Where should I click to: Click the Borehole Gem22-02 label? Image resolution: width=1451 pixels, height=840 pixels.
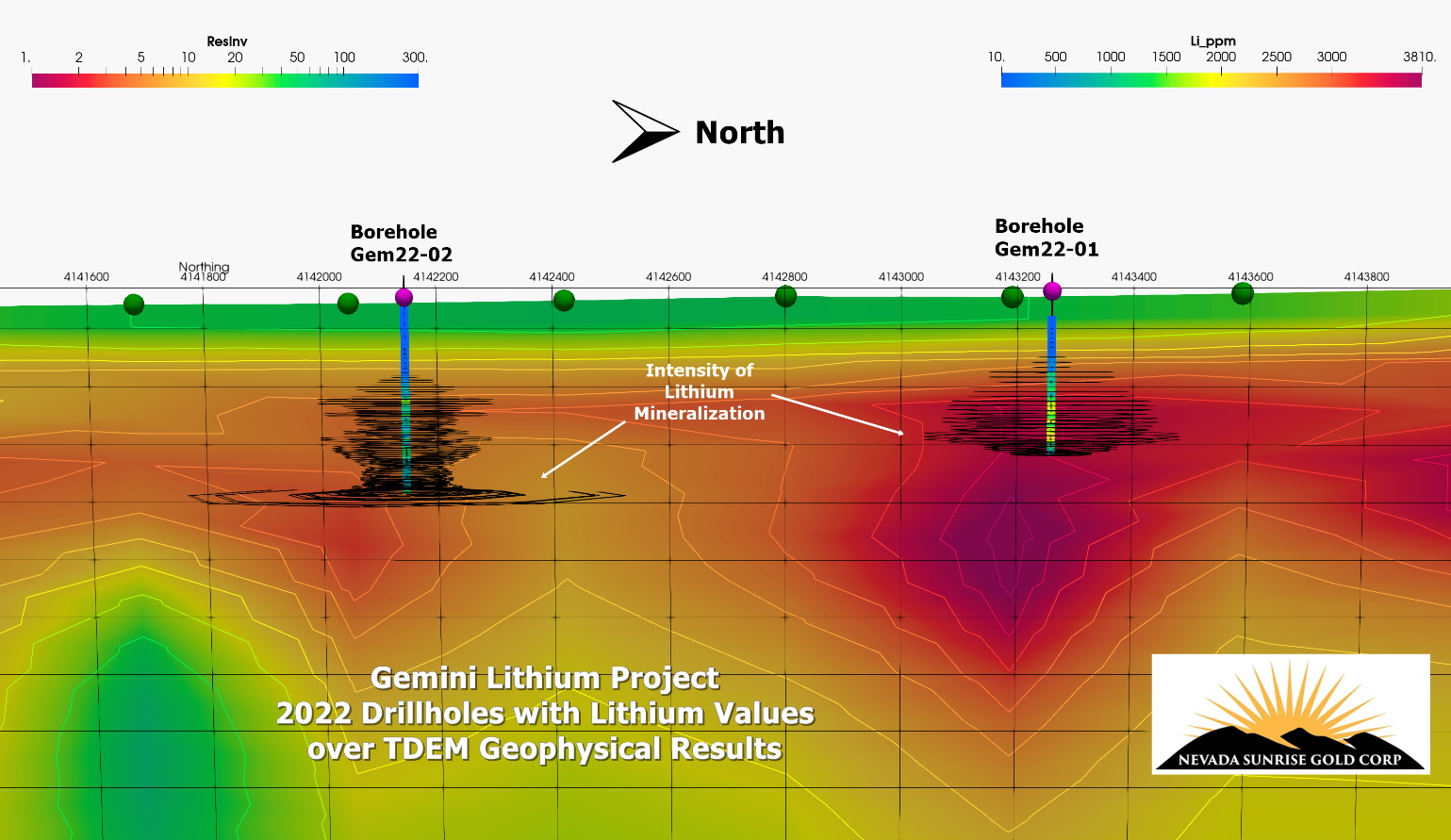pos(402,243)
